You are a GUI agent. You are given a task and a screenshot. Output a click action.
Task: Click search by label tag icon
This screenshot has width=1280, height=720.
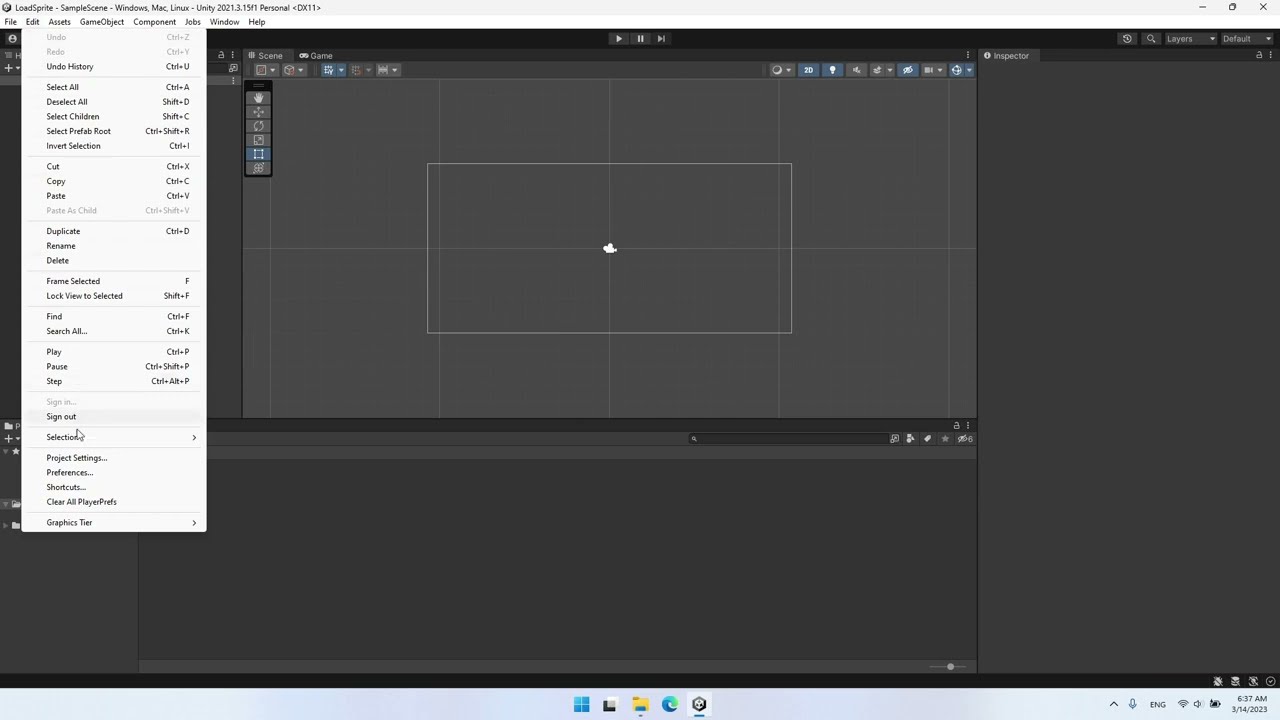coord(927,439)
